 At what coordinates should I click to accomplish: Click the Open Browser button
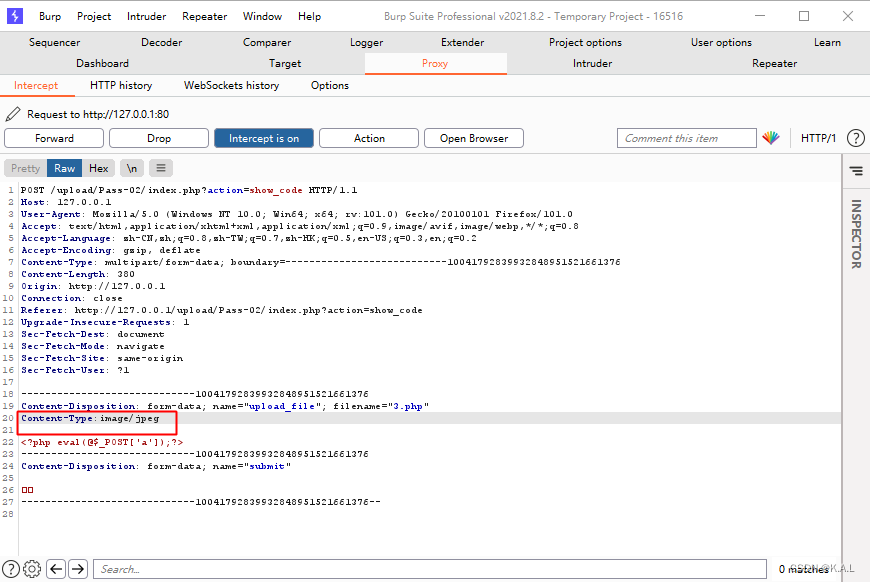point(474,138)
